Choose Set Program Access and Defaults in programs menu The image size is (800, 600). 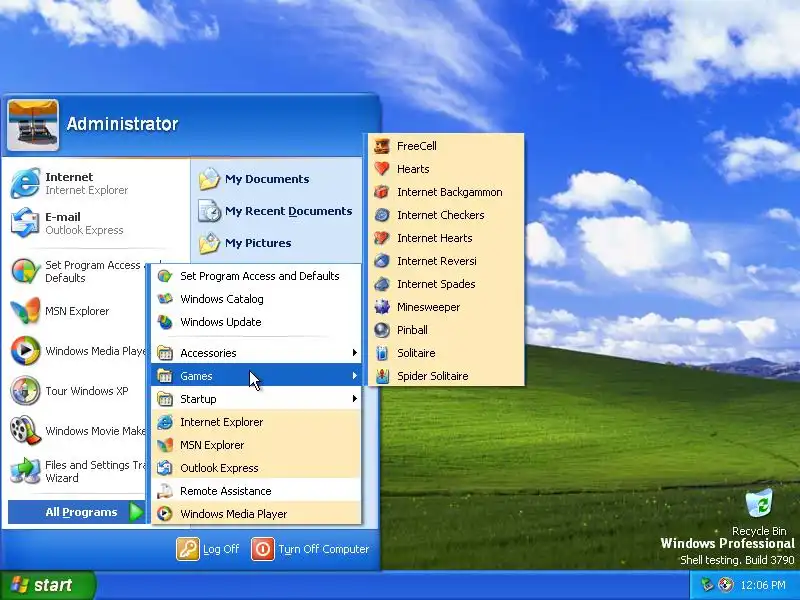(257, 276)
